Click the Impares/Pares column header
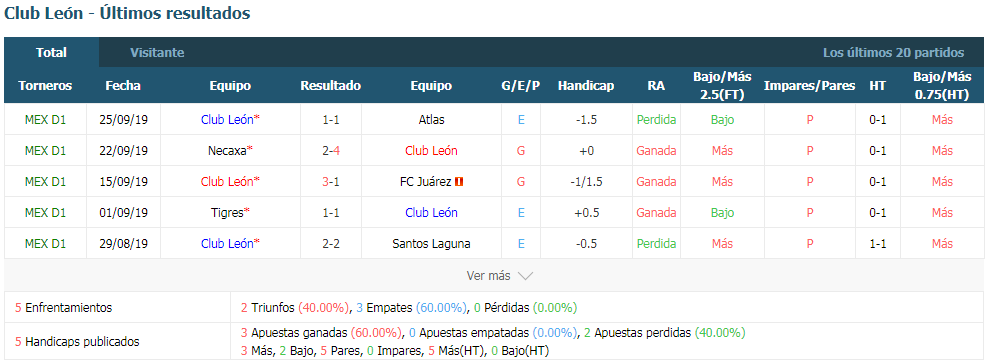 (810, 85)
